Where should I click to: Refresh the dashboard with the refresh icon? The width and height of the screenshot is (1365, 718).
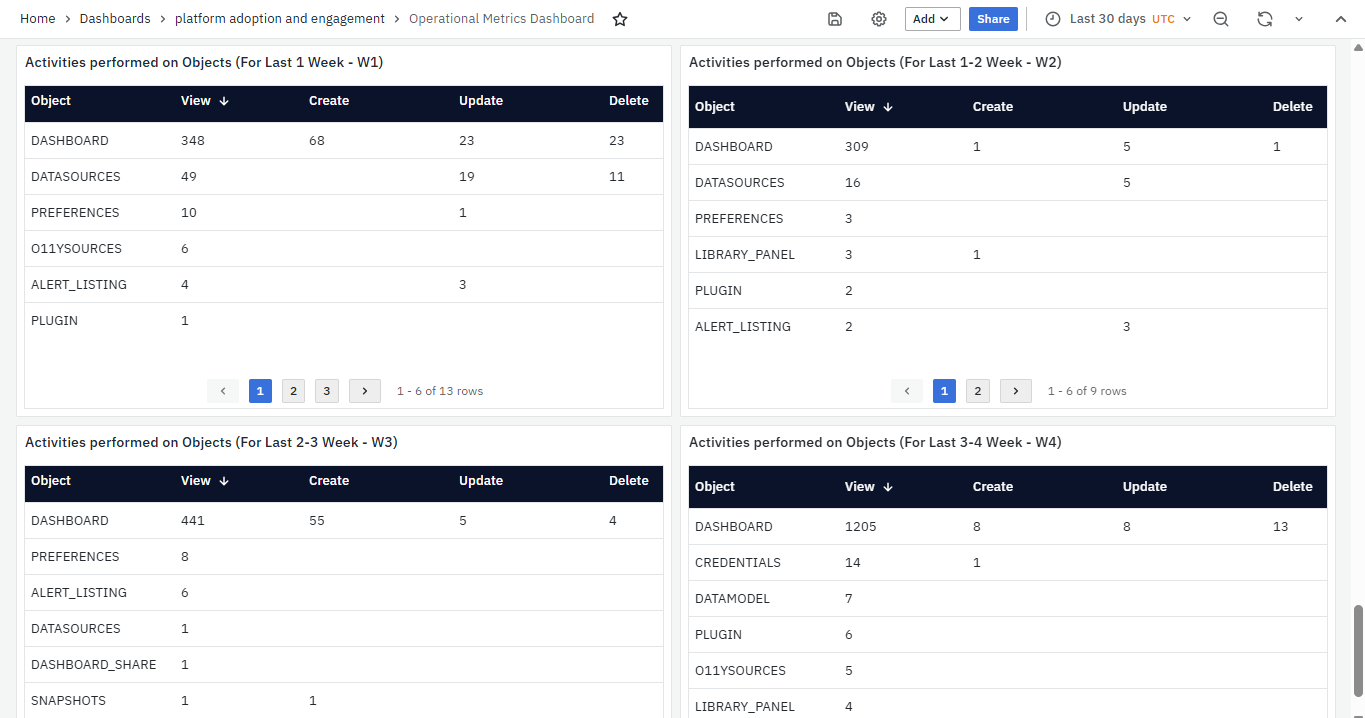tap(1265, 19)
